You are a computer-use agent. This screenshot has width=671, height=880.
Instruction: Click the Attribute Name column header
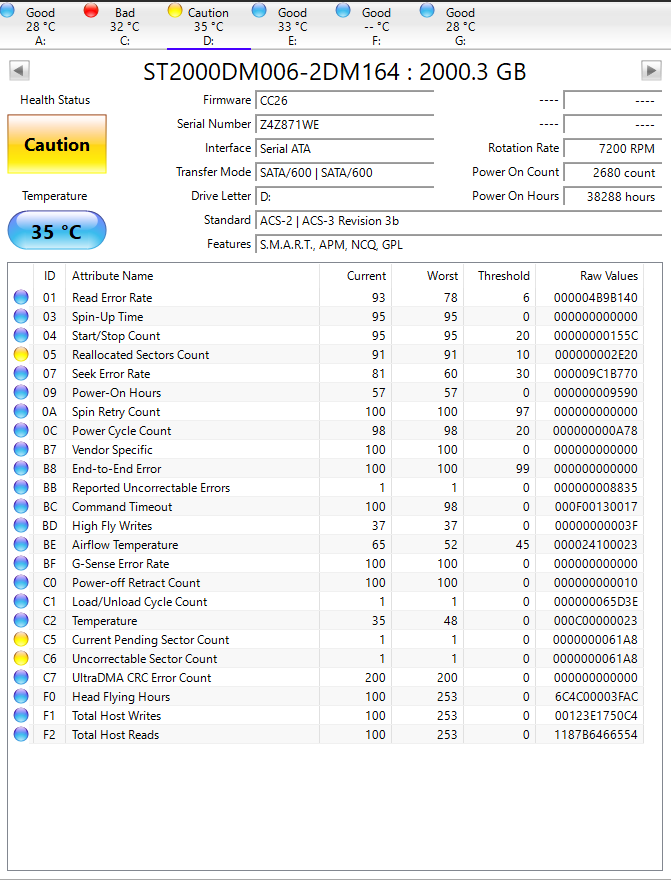pyautogui.click(x=192, y=276)
